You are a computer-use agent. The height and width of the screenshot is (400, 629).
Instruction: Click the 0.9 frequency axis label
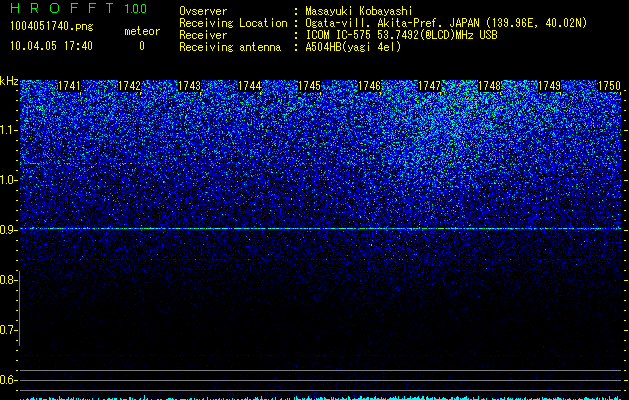point(8,230)
